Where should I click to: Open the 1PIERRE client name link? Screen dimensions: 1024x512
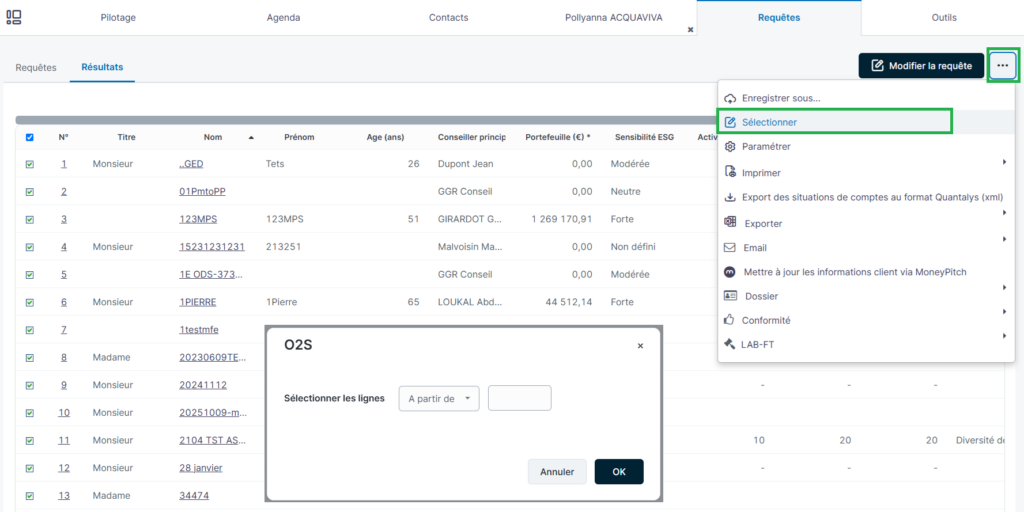coord(198,302)
